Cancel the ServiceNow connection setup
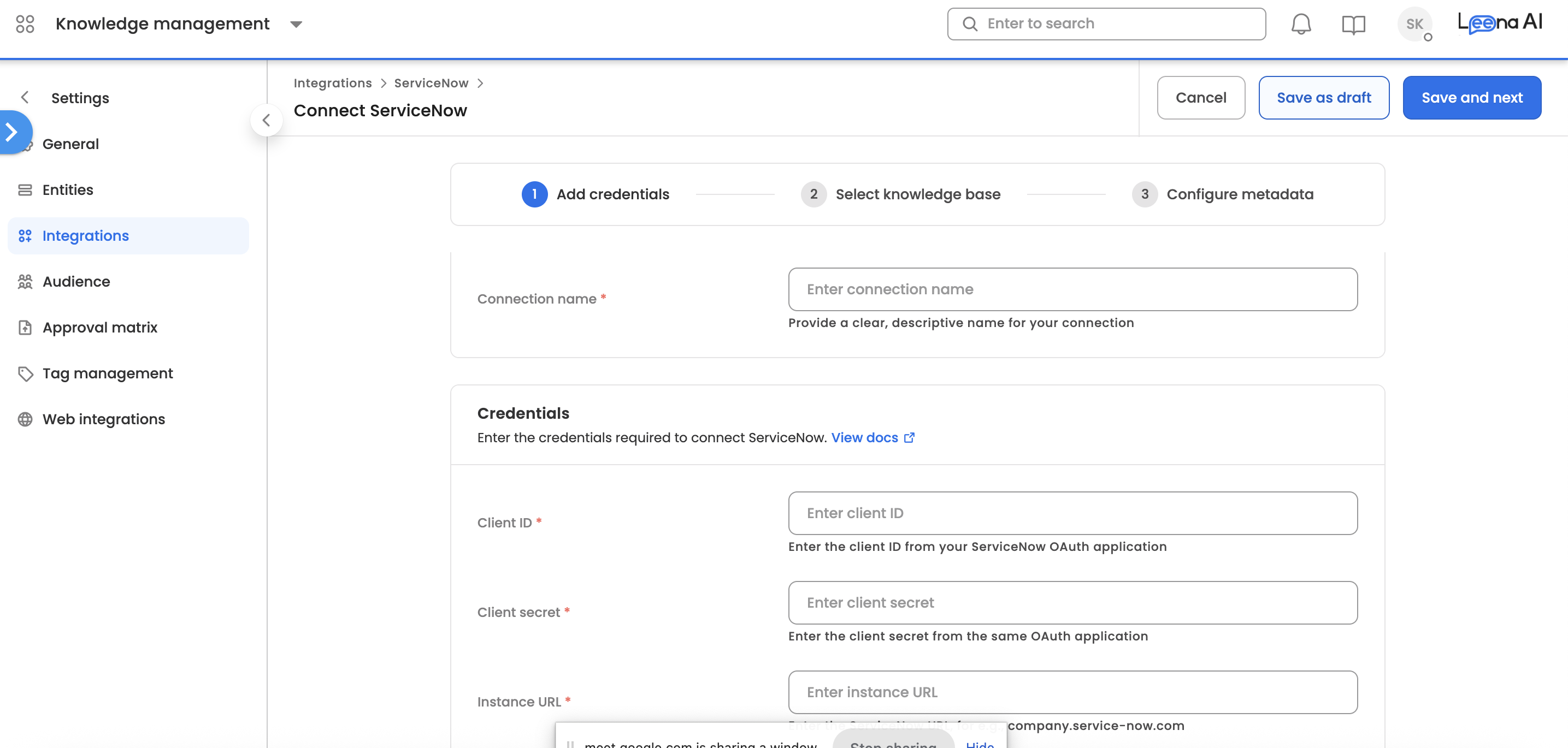This screenshot has height=748, width=1568. click(x=1200, y=97)
